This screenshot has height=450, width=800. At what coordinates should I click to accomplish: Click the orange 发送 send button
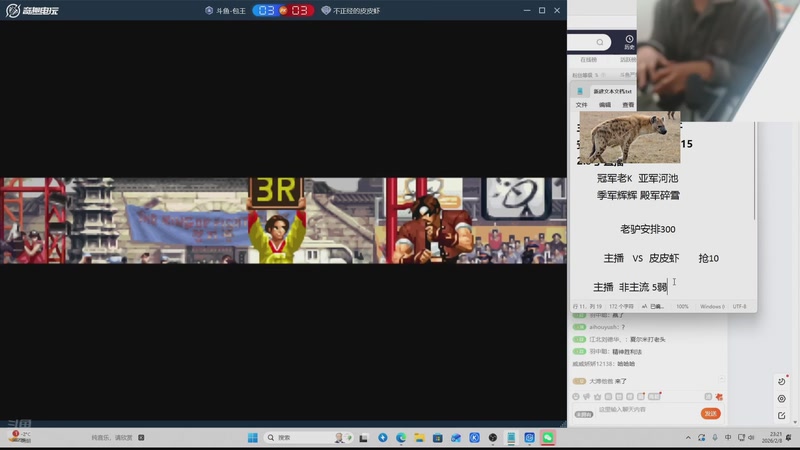[x=711, y=413]
